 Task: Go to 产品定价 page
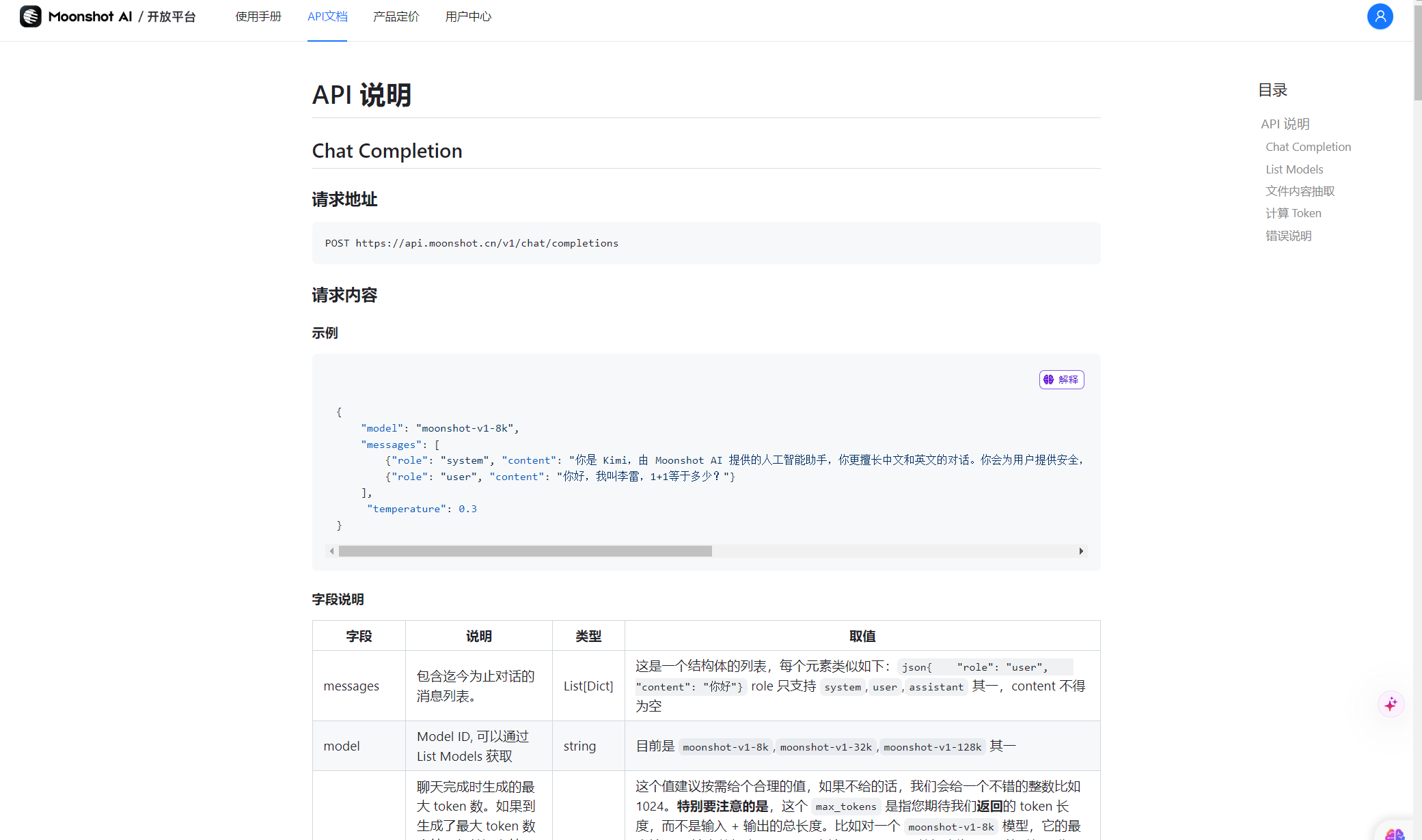click(x=396, y=16)
